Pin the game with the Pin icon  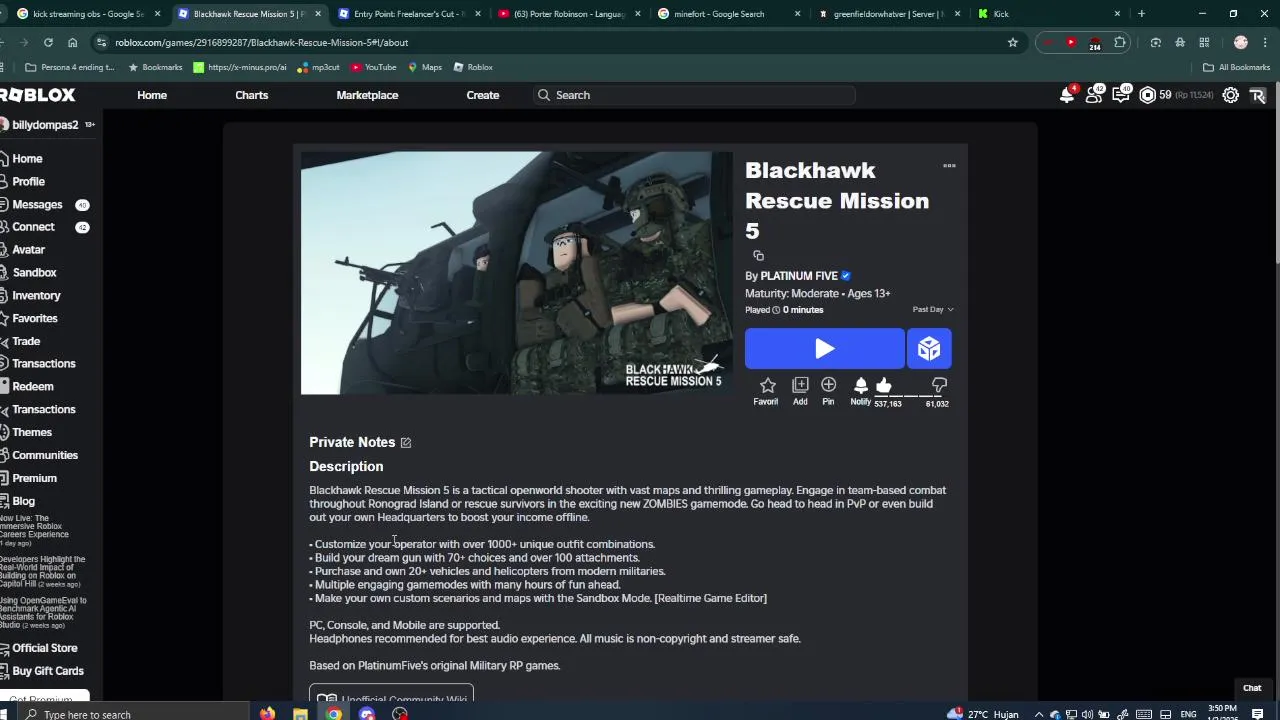(828, 385)
